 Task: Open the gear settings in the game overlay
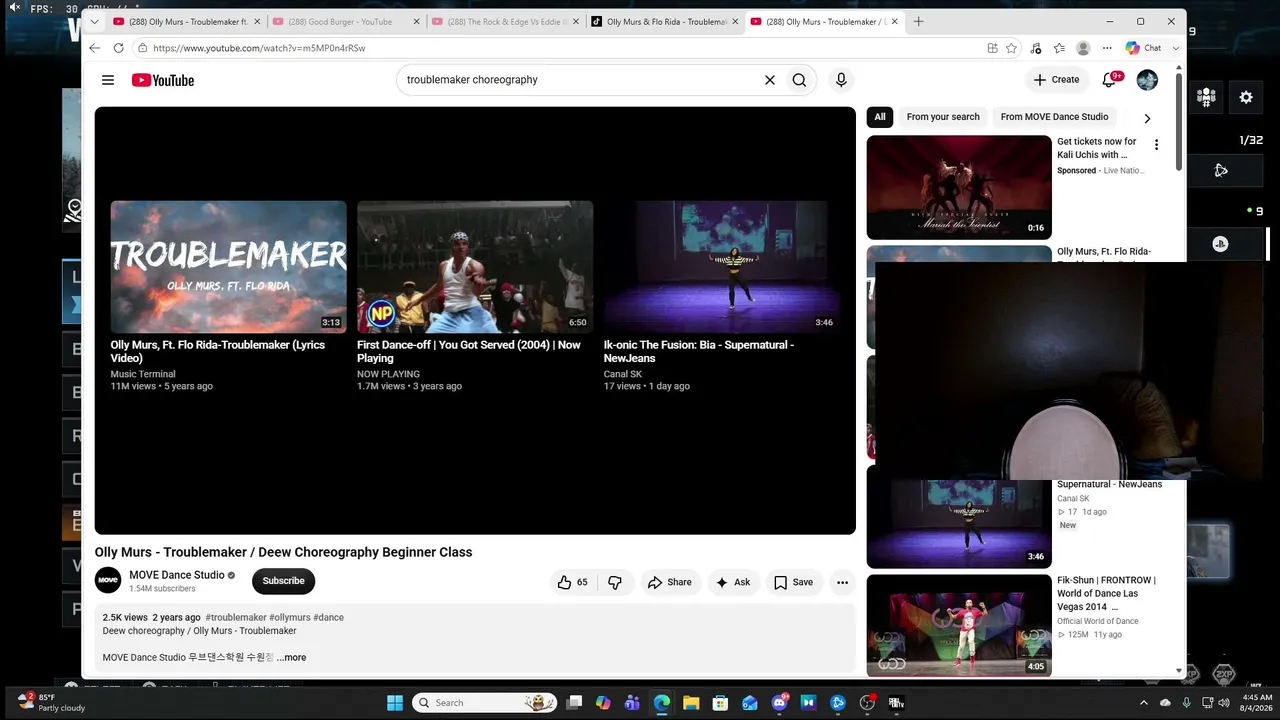click(x=1246, y=97)
